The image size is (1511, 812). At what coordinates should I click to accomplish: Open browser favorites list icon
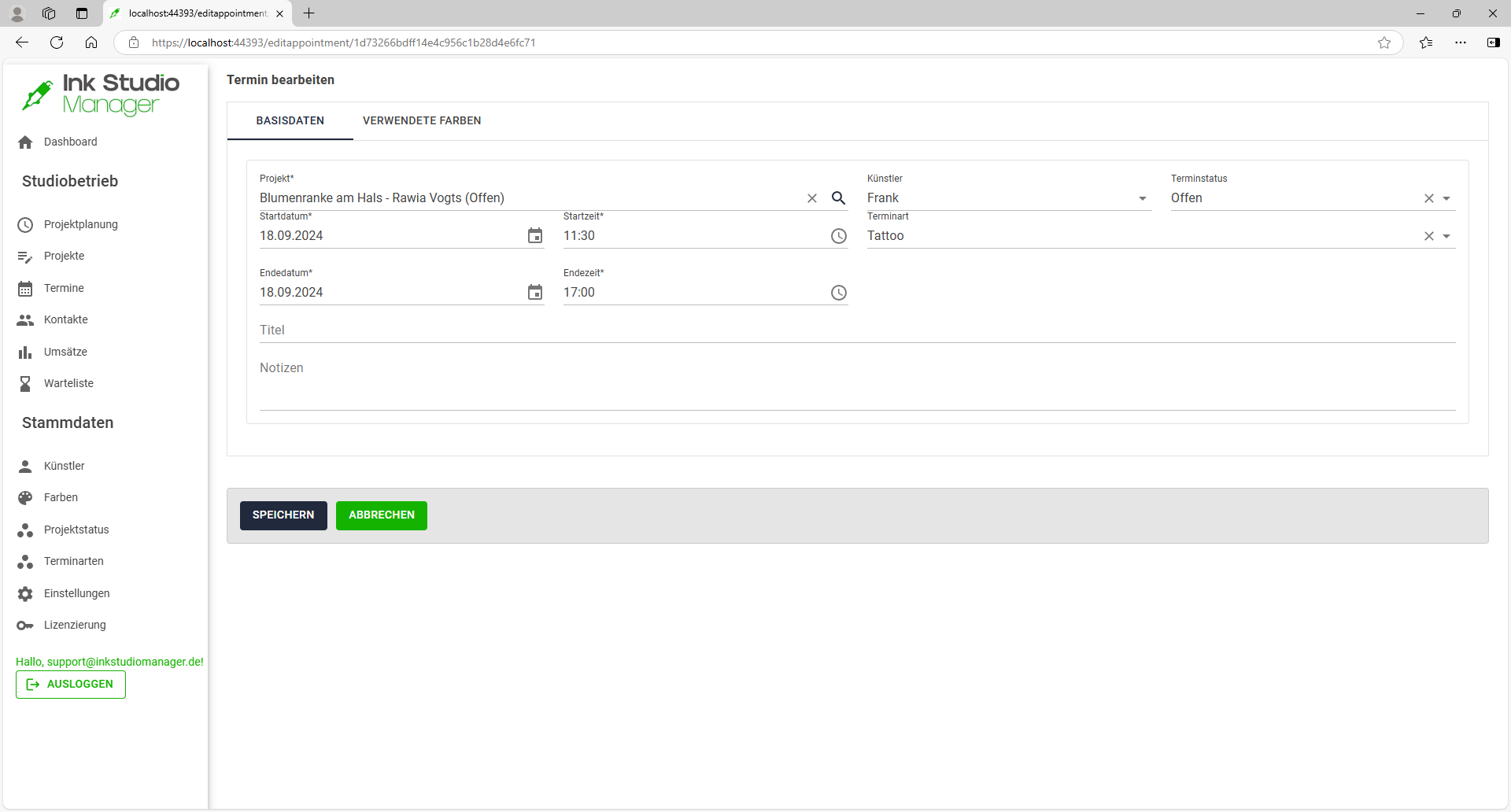[1426, 42]
